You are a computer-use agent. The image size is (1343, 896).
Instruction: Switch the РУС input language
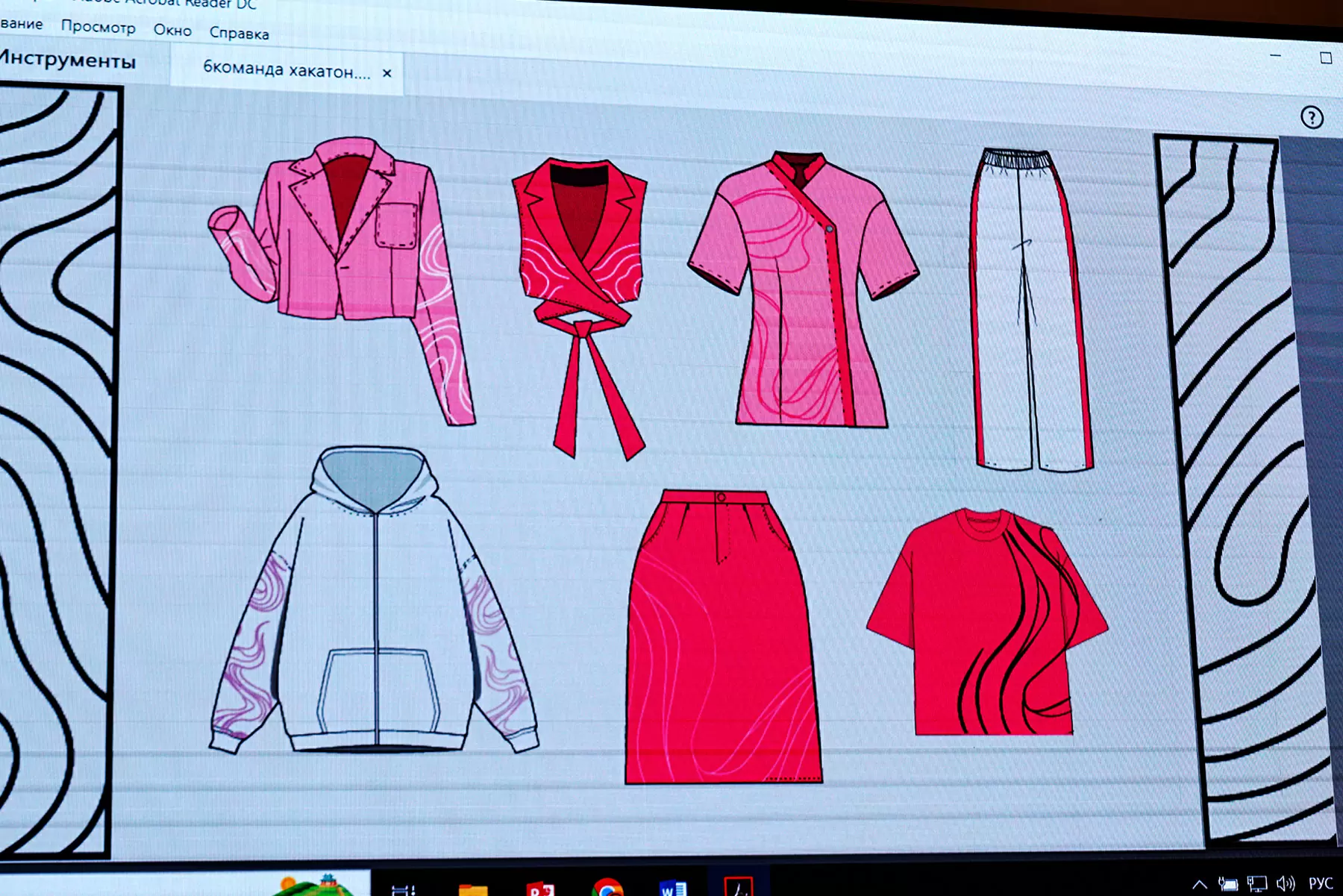pyautogui.click(x=1320, y=883)
